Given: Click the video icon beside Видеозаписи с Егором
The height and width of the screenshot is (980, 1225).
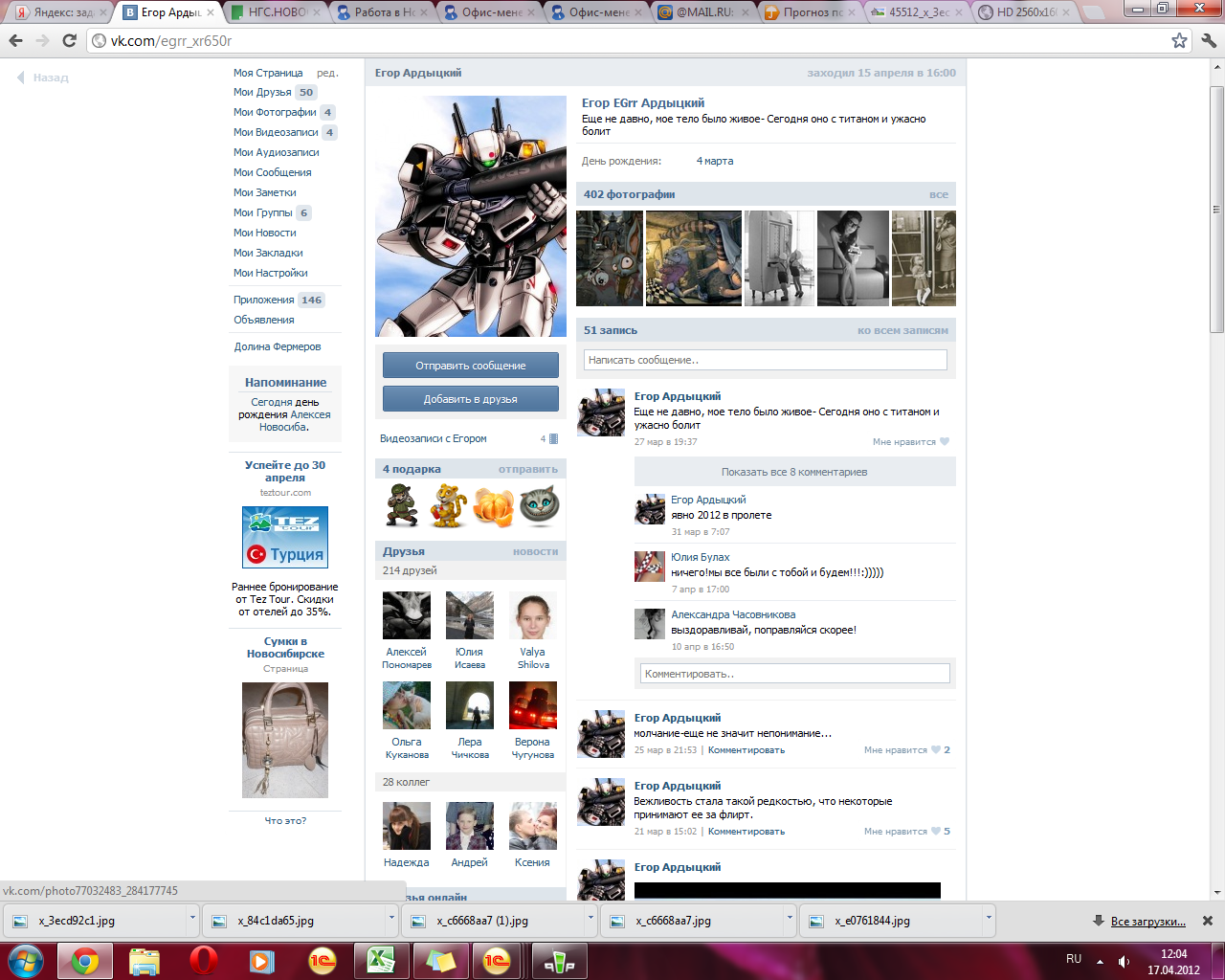Looking at the screenshot, I should pyautogui.click(x=553, y=439).
